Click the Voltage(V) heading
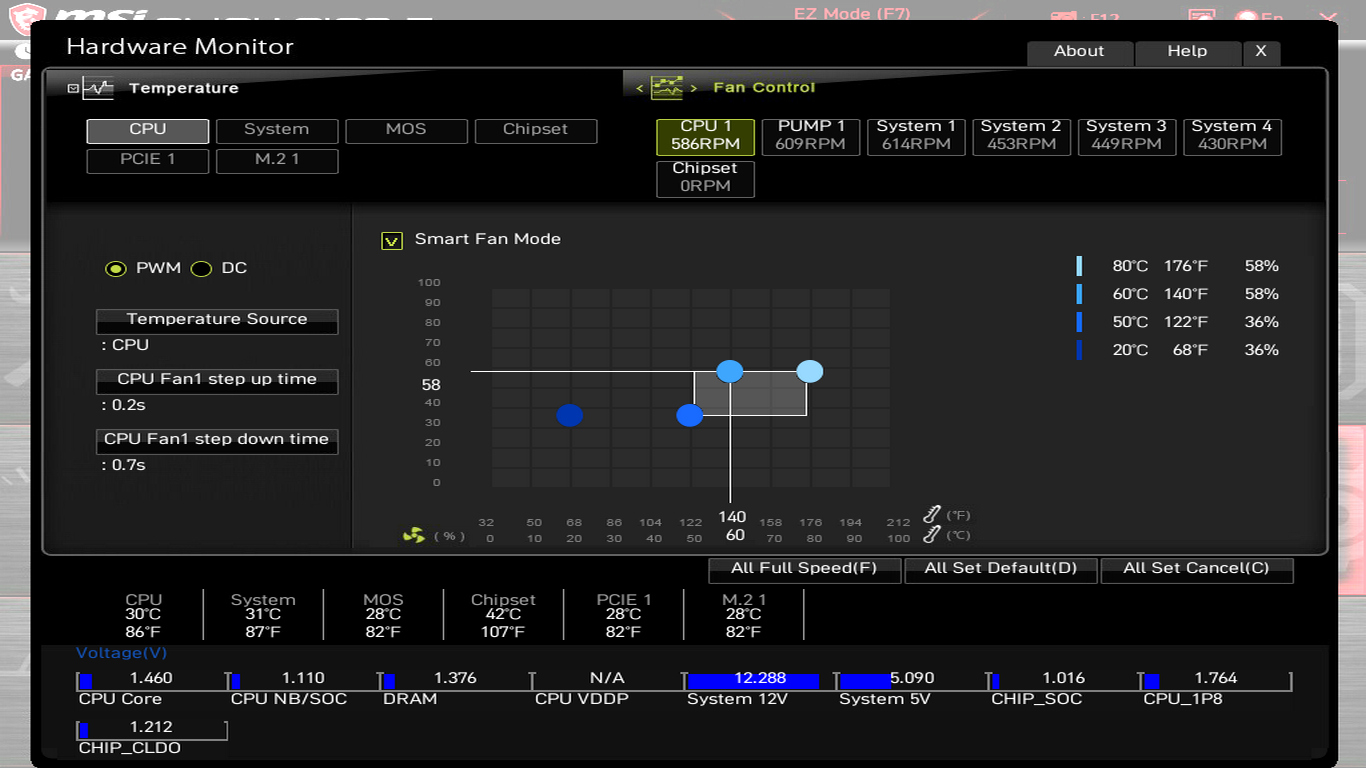This screenshot has height=768, width=1366. 122,653
